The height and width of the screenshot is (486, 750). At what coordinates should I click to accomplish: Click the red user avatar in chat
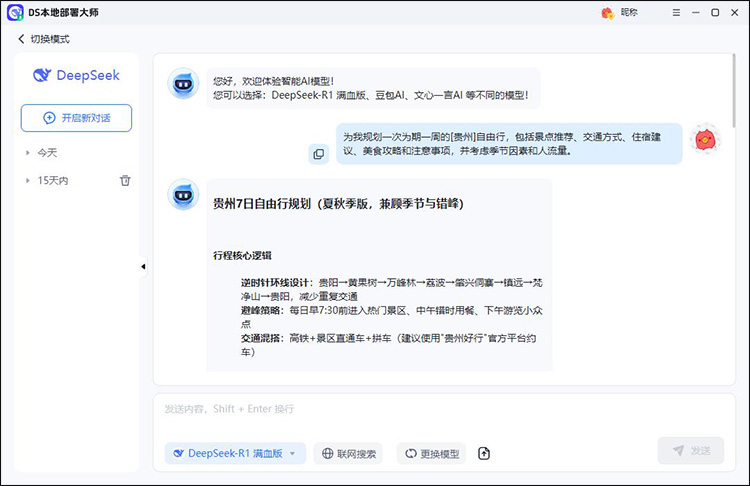[x=705, y=139]
